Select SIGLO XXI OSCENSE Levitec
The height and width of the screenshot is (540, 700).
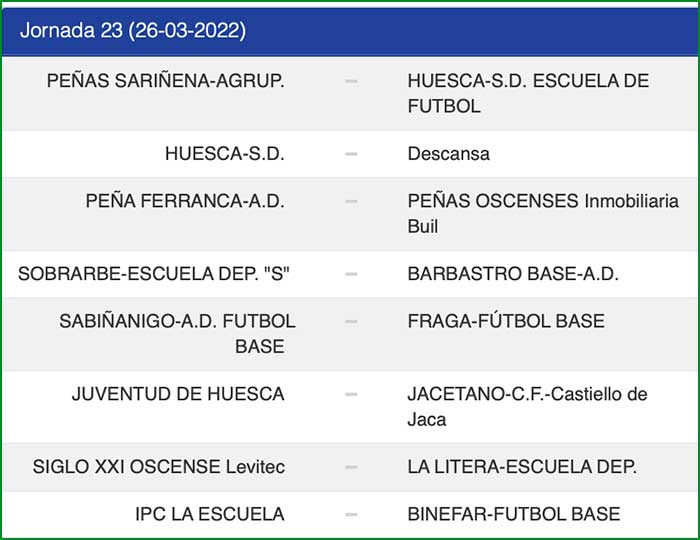[159, 466]
